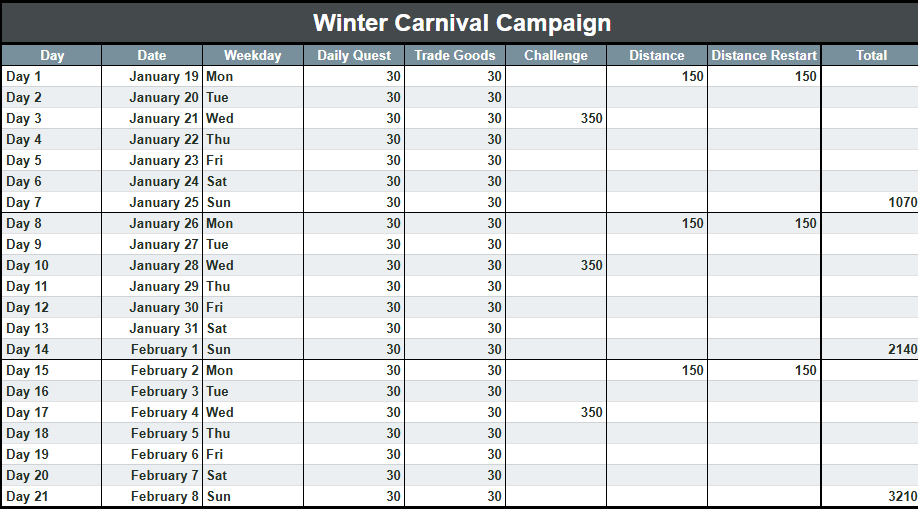
Task: Click the Day column header
Action: [x=52, y=55]
